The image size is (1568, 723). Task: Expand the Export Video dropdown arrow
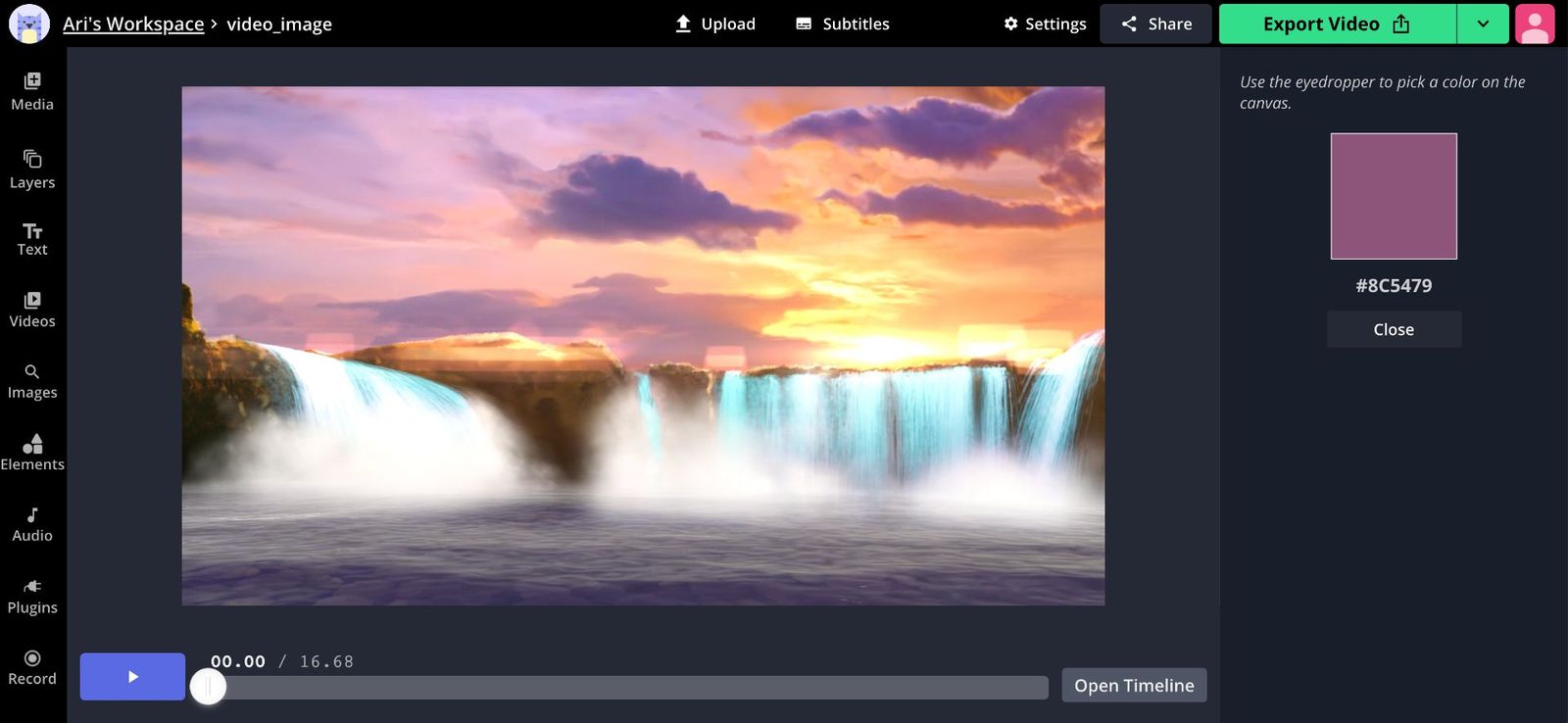[1483, 24]
